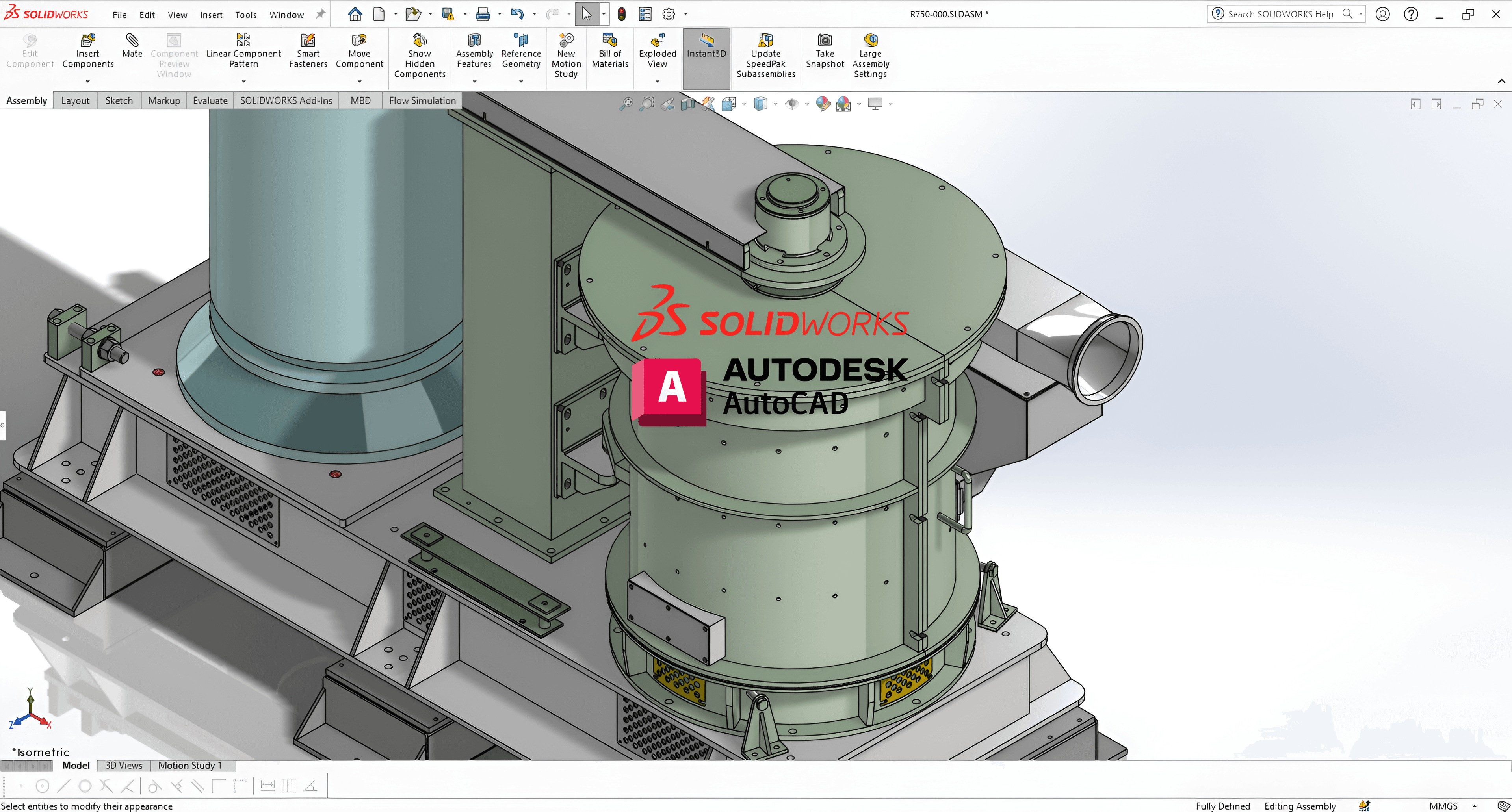Click the Exploded View tool
Screen dimensions: 1512x812
(x=658, y=50)
